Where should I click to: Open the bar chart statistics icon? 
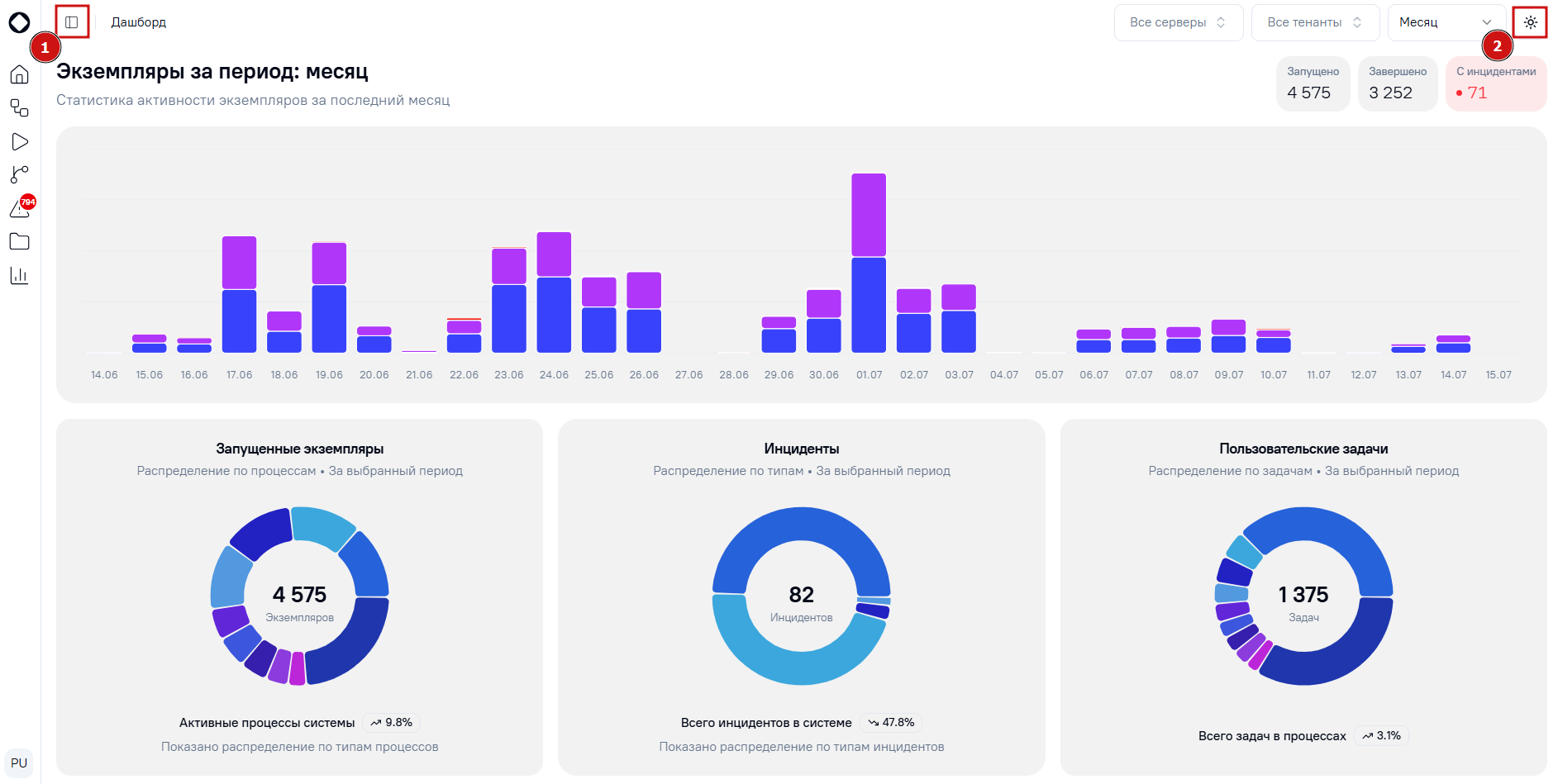19,275
